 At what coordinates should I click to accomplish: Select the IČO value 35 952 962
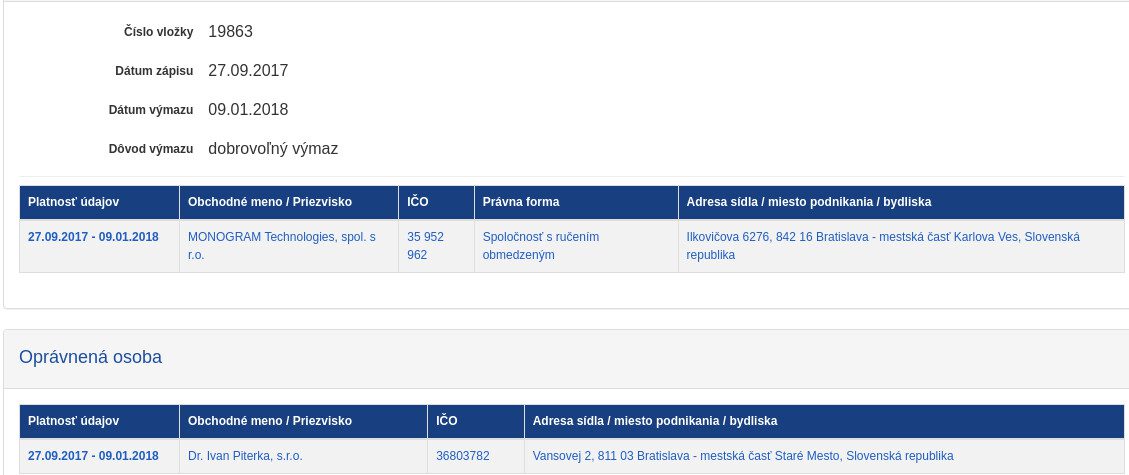[425, 246]
